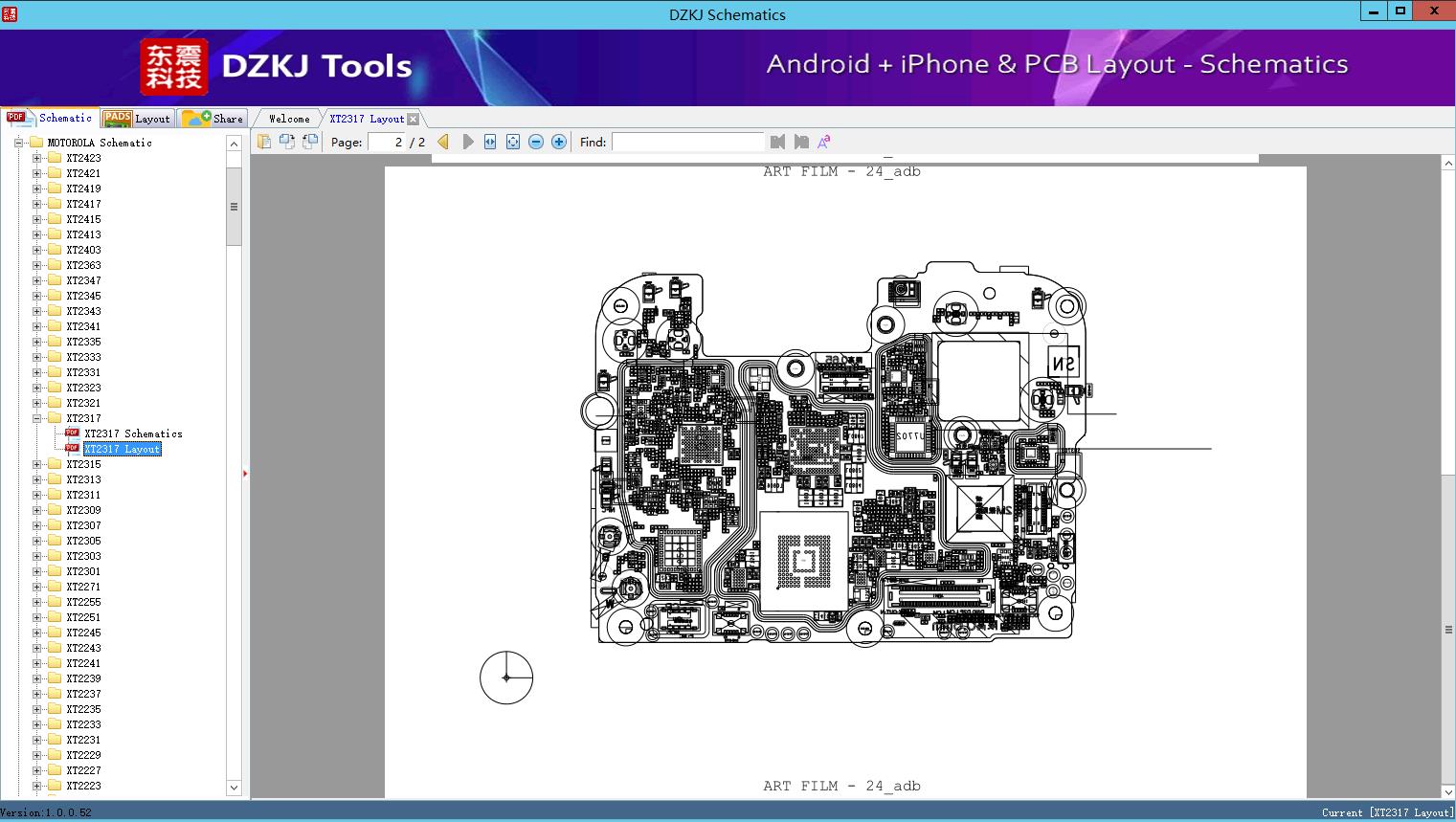The image size is (1456, 822).
Task: Collapse the MOTOROLA Schematic root node
Action: pyautogui.click(x=18, y=143)
